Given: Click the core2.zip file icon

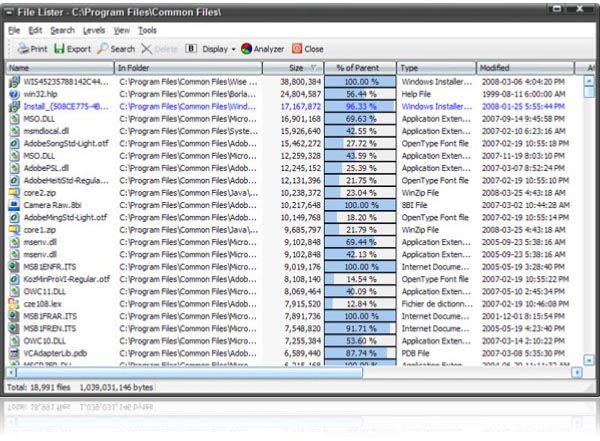Looking at the screenshot, I should pyautogui.click(x=14, y=191).
